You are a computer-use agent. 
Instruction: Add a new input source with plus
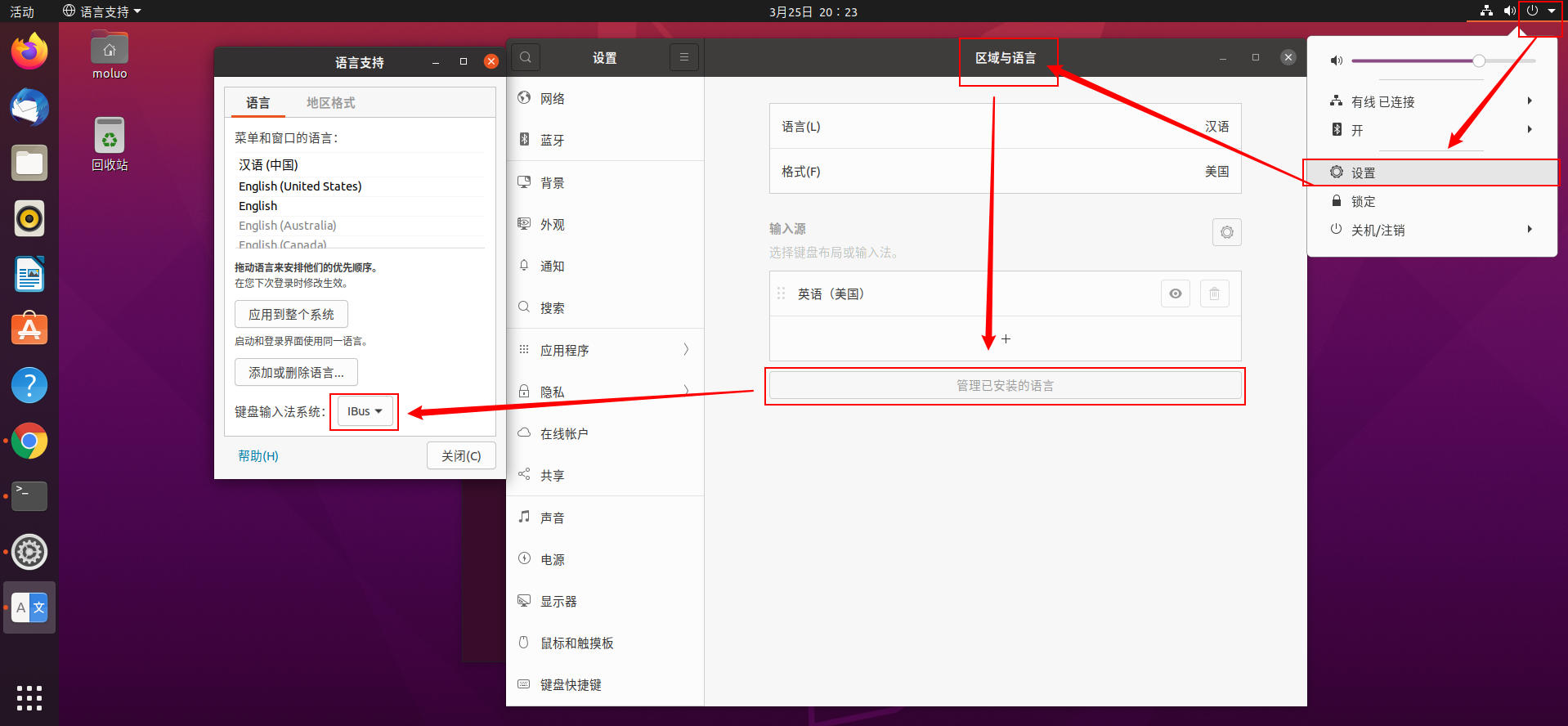1006,338
